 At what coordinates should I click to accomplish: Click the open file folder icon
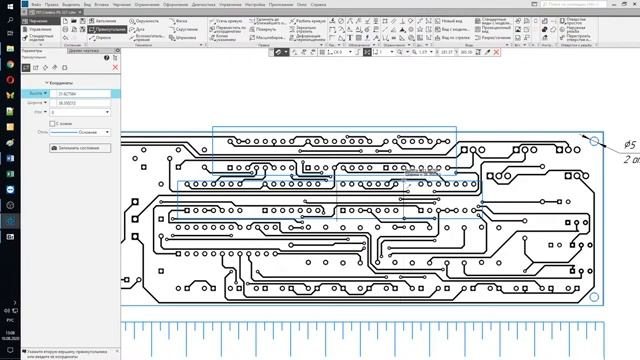(x=74, y=21)
